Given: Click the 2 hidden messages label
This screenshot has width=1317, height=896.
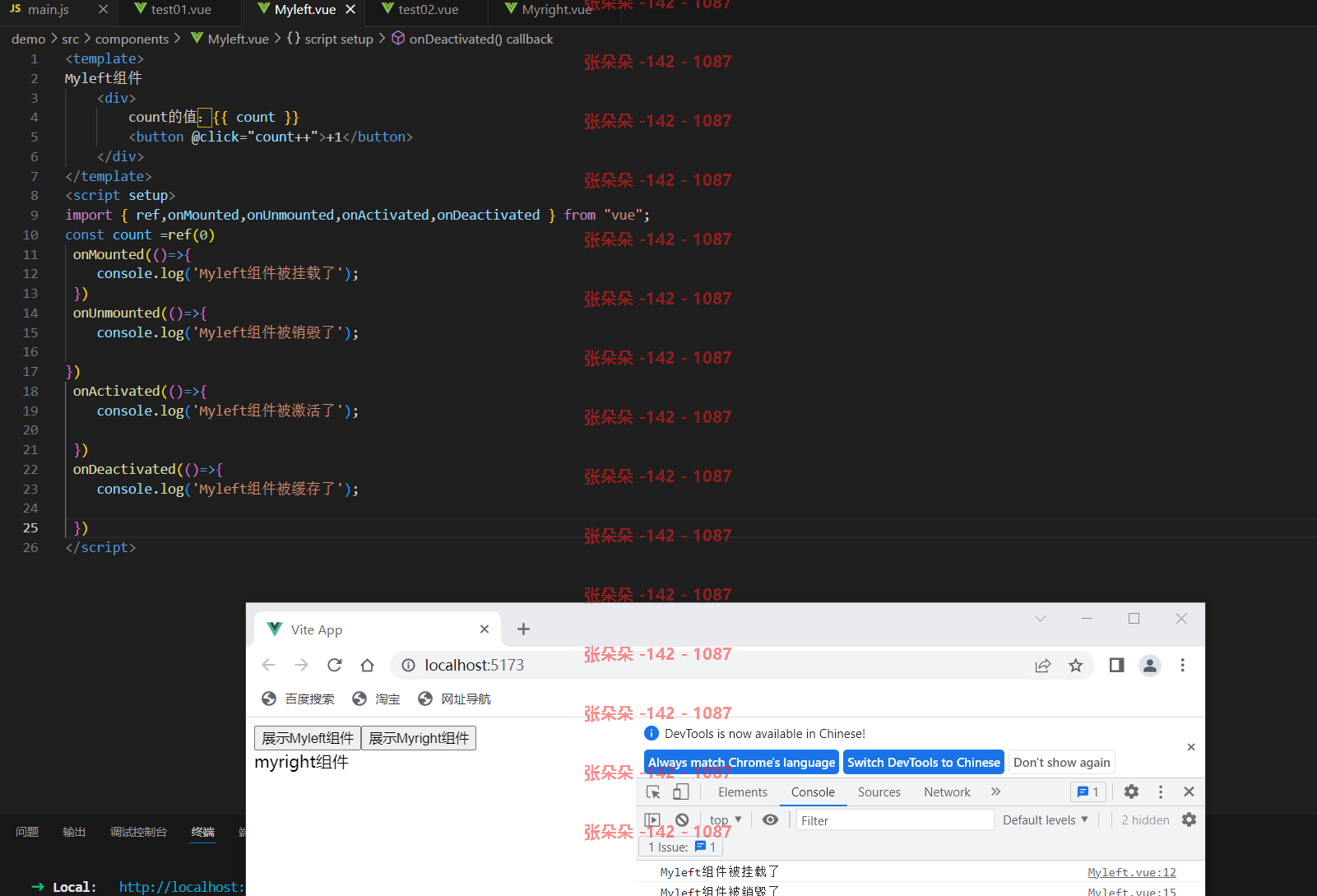Looking at the screenshot, I should point(1145,819).
